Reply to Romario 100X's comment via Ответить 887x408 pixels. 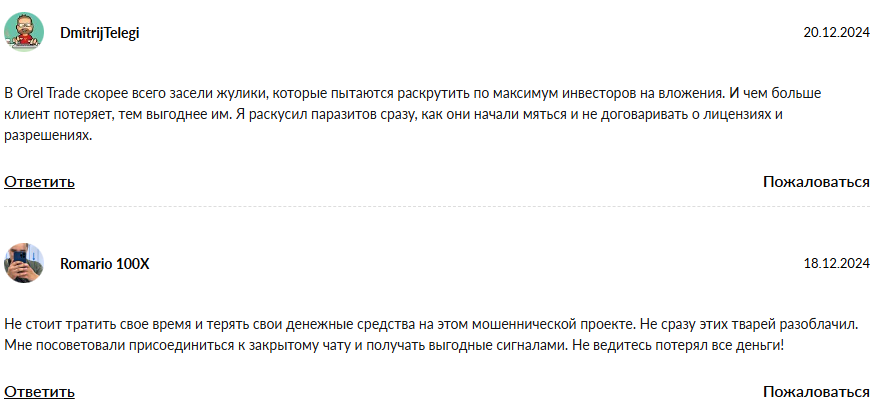click(40, 392)
